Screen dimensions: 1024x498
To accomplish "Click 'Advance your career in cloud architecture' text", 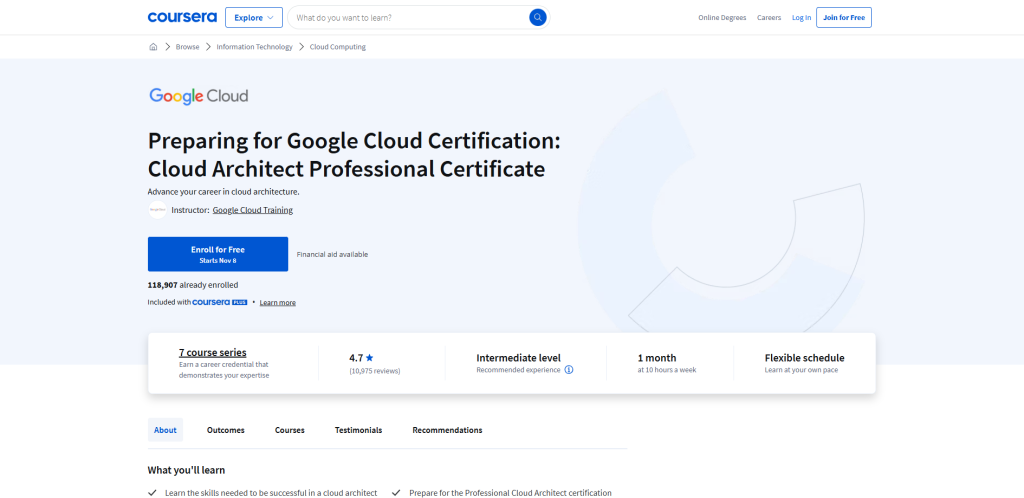I will pos(223,192).
